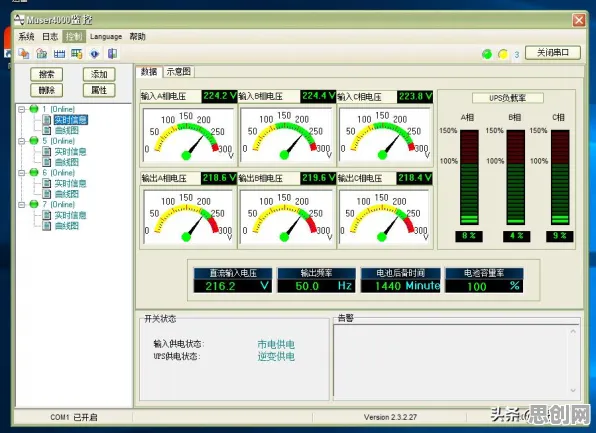This screenshot has height=433, width=596.
Task: Collapse device 7 (Online) tree node
Action: coord(22,205)
